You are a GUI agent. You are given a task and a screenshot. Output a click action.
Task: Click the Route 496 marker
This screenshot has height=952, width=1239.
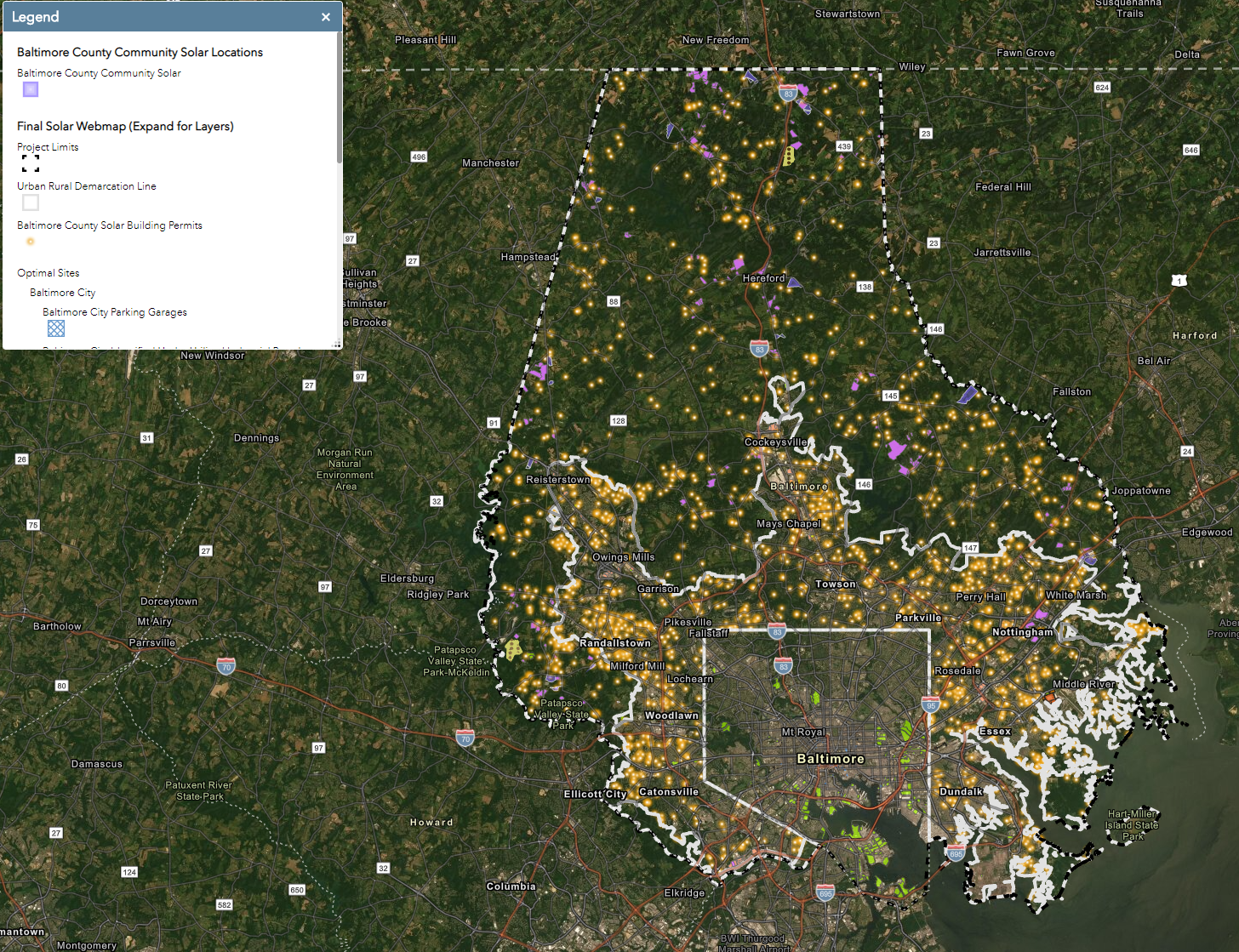[419, 157]
